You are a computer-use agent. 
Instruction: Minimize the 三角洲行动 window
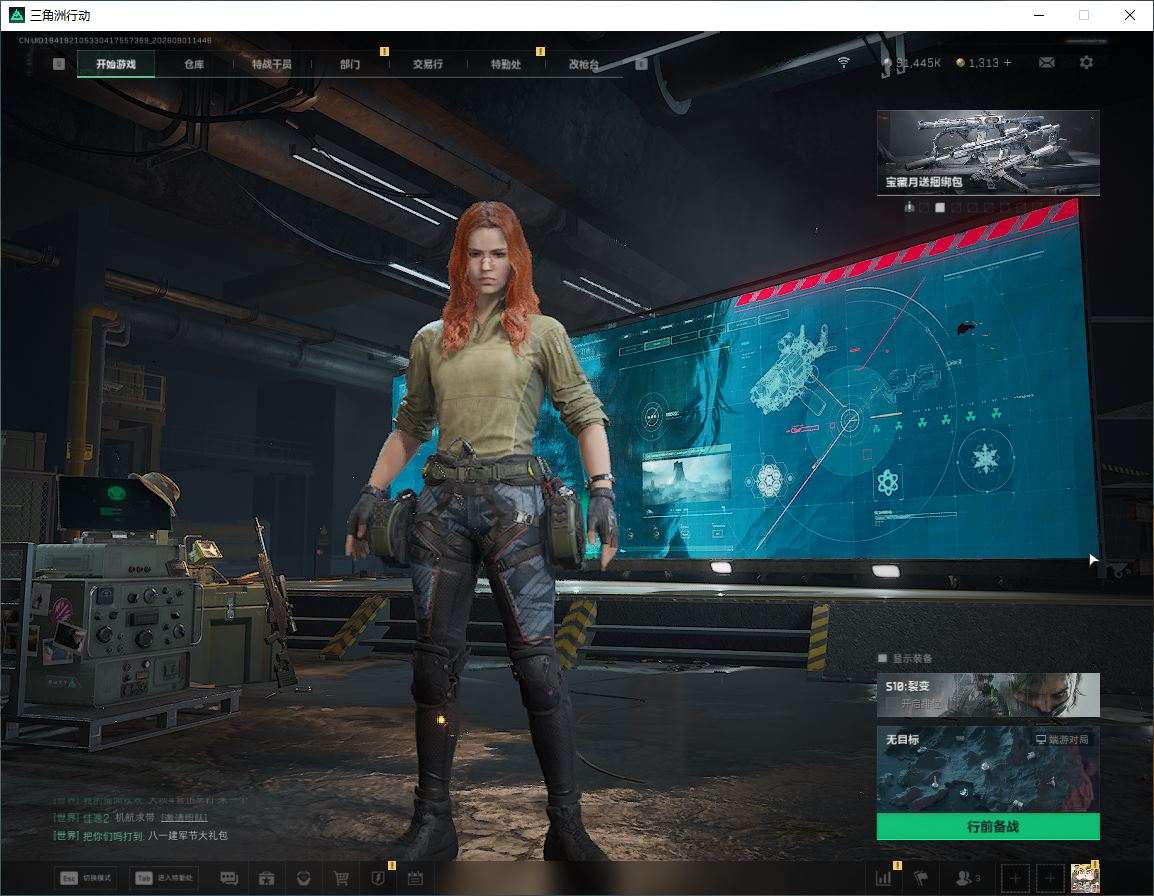pyautogui.click(x=1039, y=15)
